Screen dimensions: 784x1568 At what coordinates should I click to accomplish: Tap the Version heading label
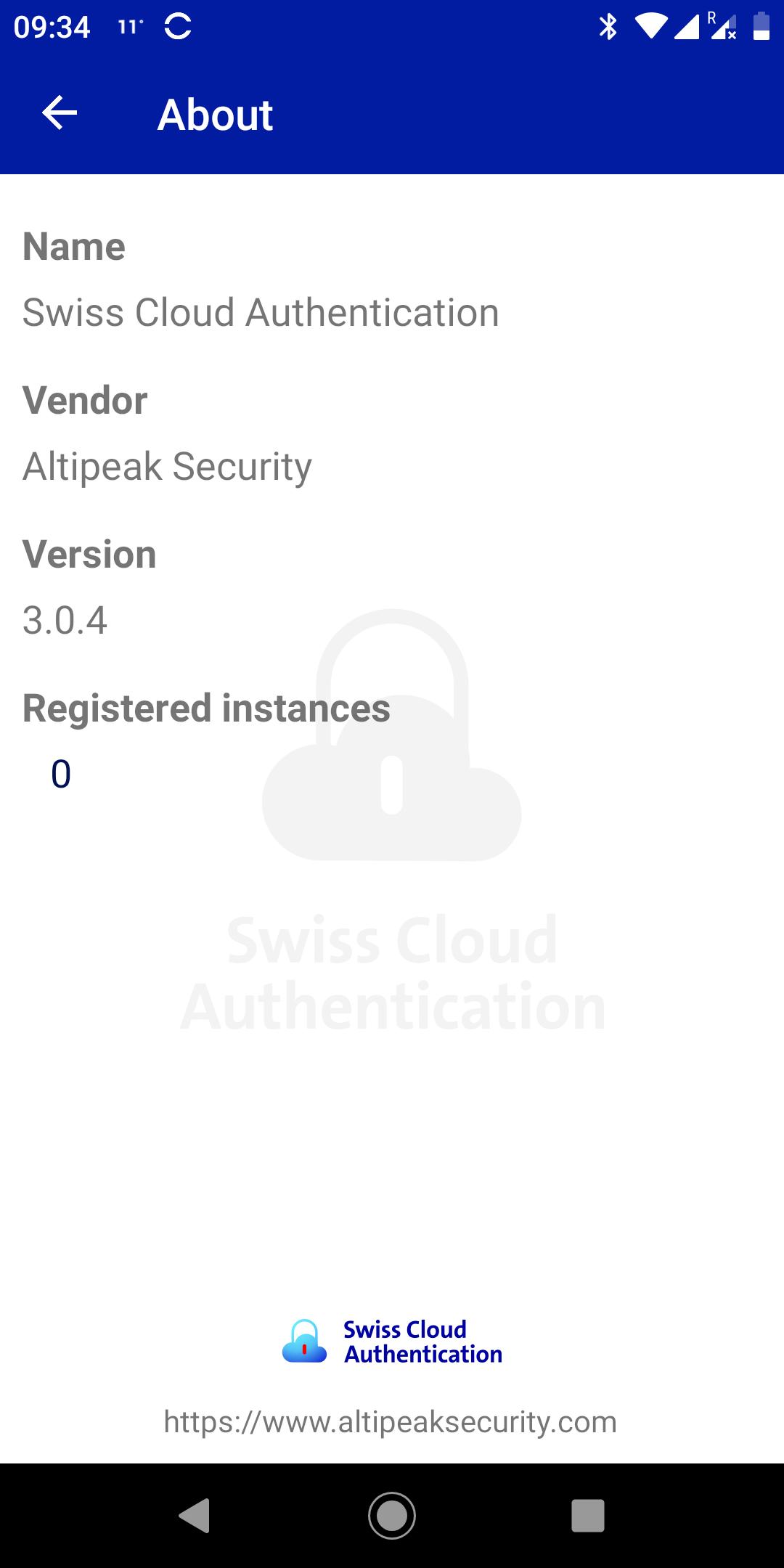(89, 555)
